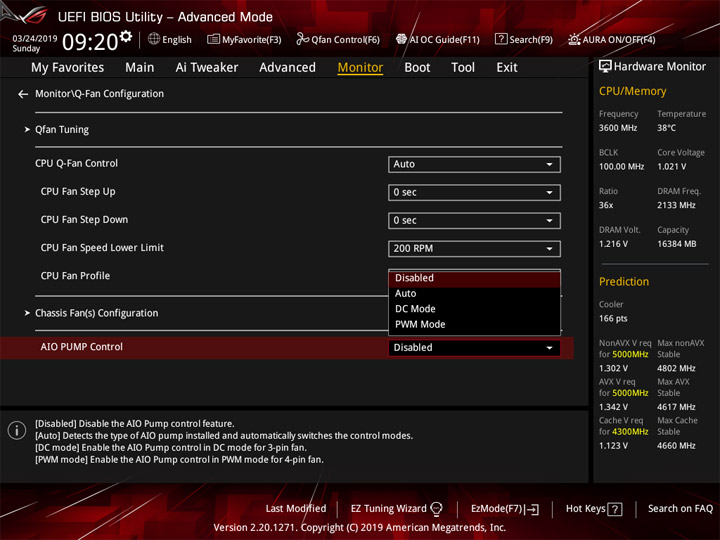Switch to the Main tab
Image resolution: width=720 pixels, height=540 pixels.
pyautogui.click(x=140, y=68)
